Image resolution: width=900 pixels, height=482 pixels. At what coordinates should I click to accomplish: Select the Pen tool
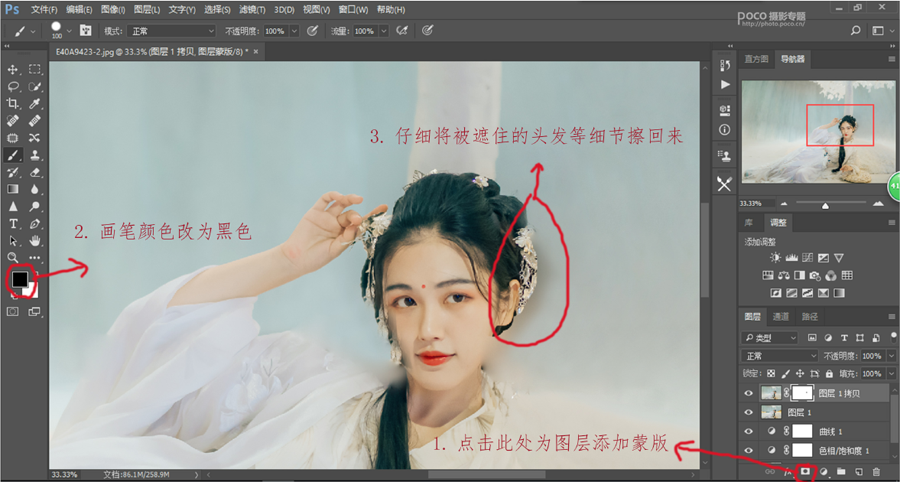pos(34,223)
